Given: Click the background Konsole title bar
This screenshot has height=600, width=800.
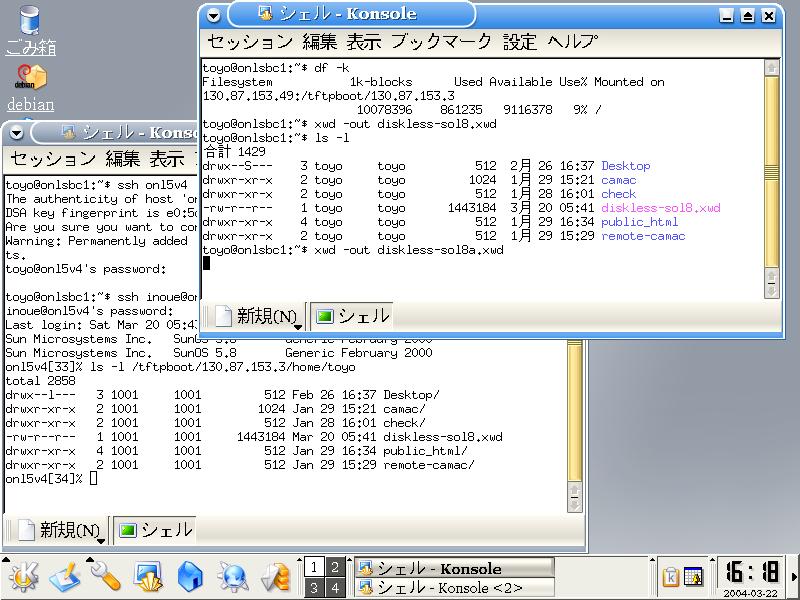Looking at the screenshot, I should click(117, 133).
